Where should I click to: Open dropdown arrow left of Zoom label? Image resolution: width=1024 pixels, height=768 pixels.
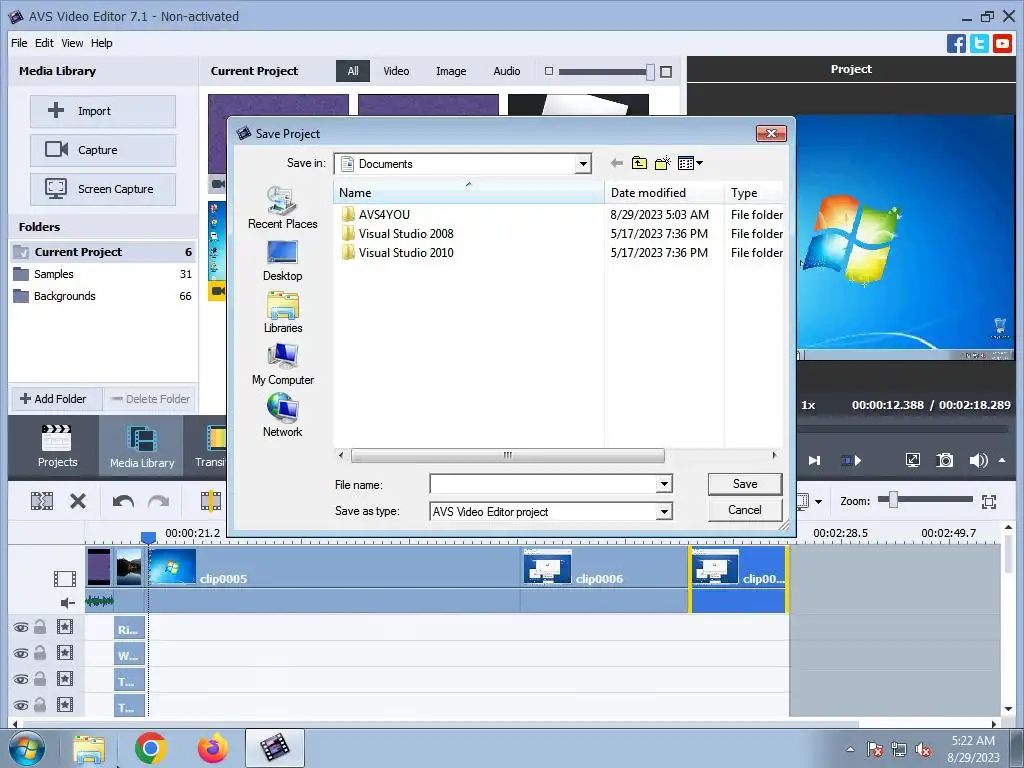click(818, 502)
